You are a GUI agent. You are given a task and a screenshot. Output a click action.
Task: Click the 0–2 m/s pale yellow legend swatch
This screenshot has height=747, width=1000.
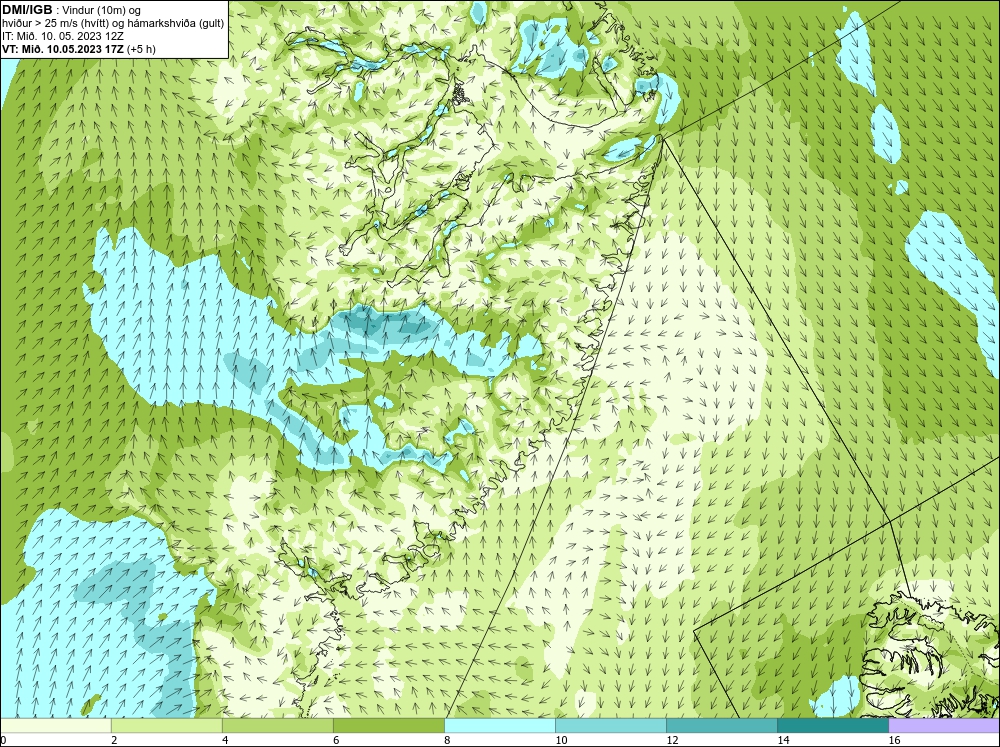tap(55, 725)
